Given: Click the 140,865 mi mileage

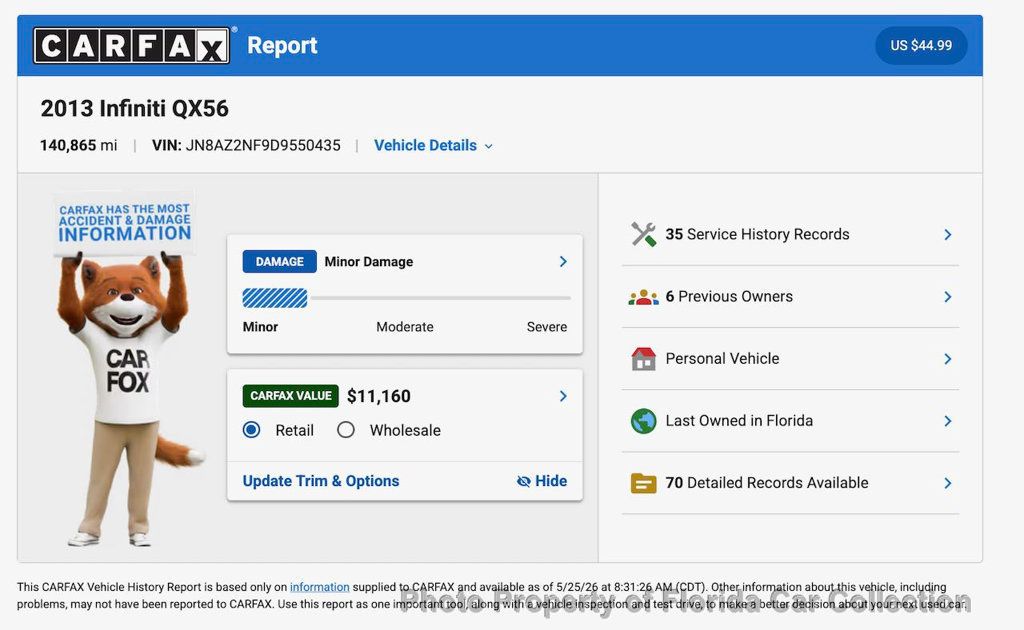Looking at the screenshot, I should [78, 146].
